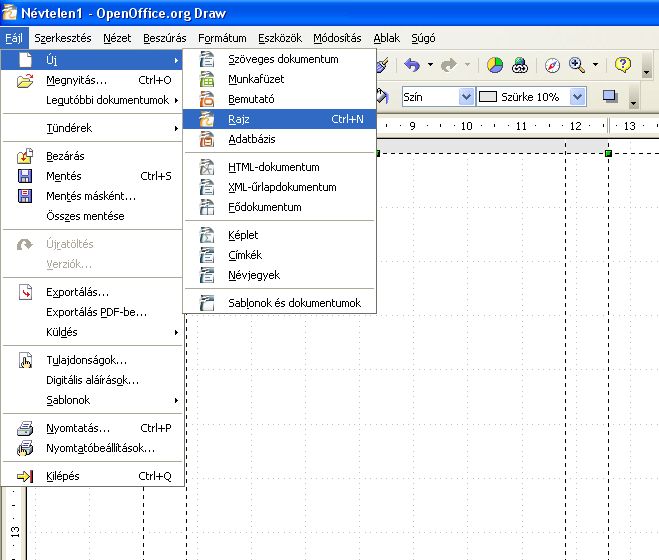Select the Redo arrow icon in toolbar
The width and height of the screenshot is (659, 560).
point(448,65)
